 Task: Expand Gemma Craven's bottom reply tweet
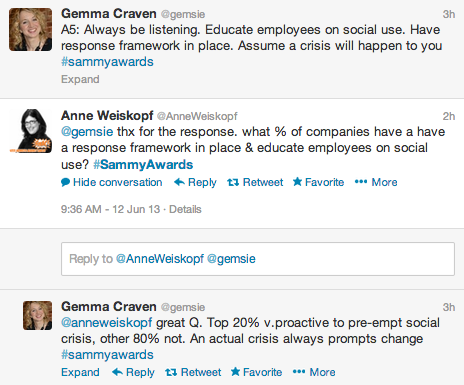[80, 372]
